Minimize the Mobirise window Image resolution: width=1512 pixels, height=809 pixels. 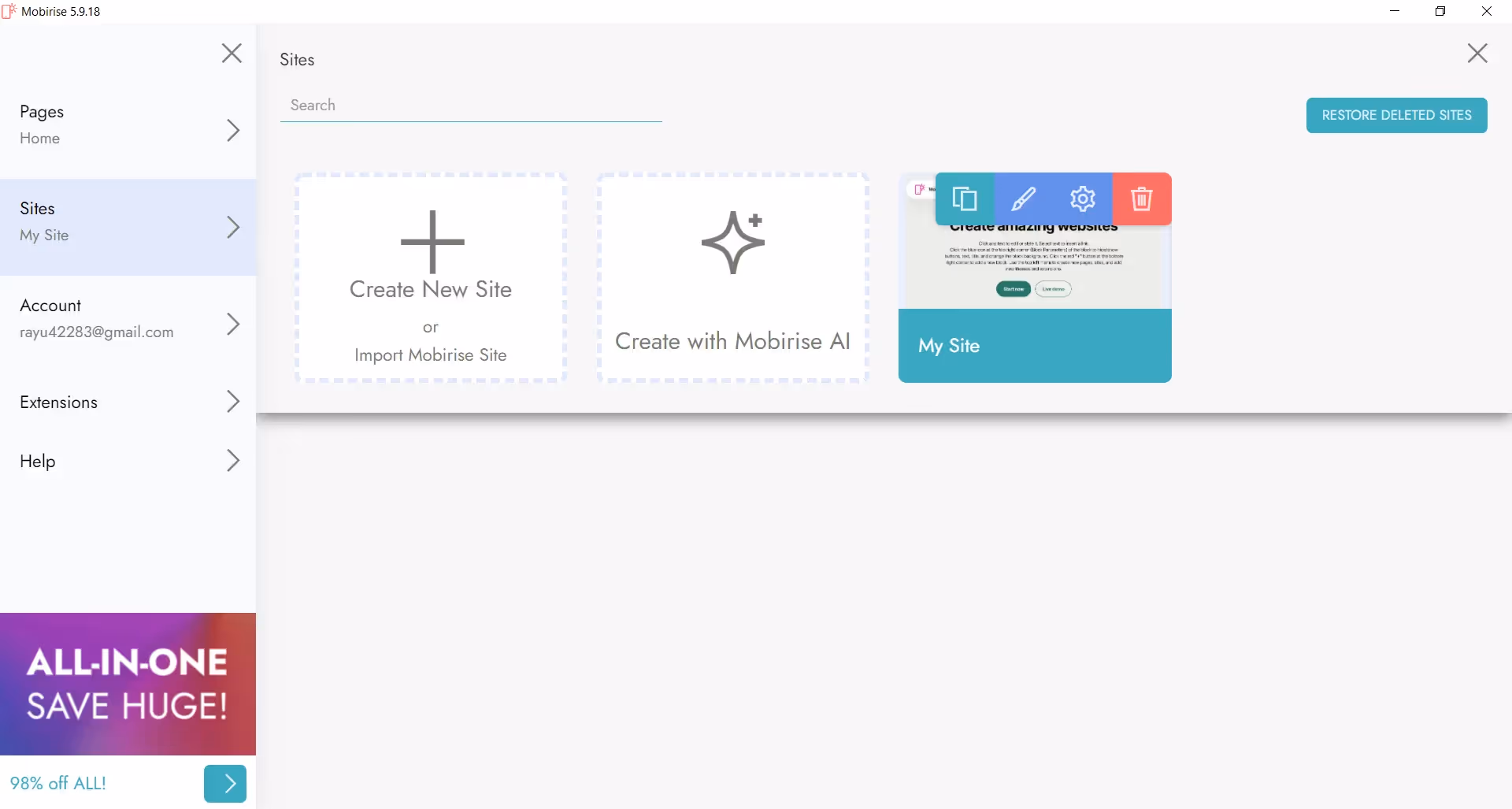(1395, 11)
